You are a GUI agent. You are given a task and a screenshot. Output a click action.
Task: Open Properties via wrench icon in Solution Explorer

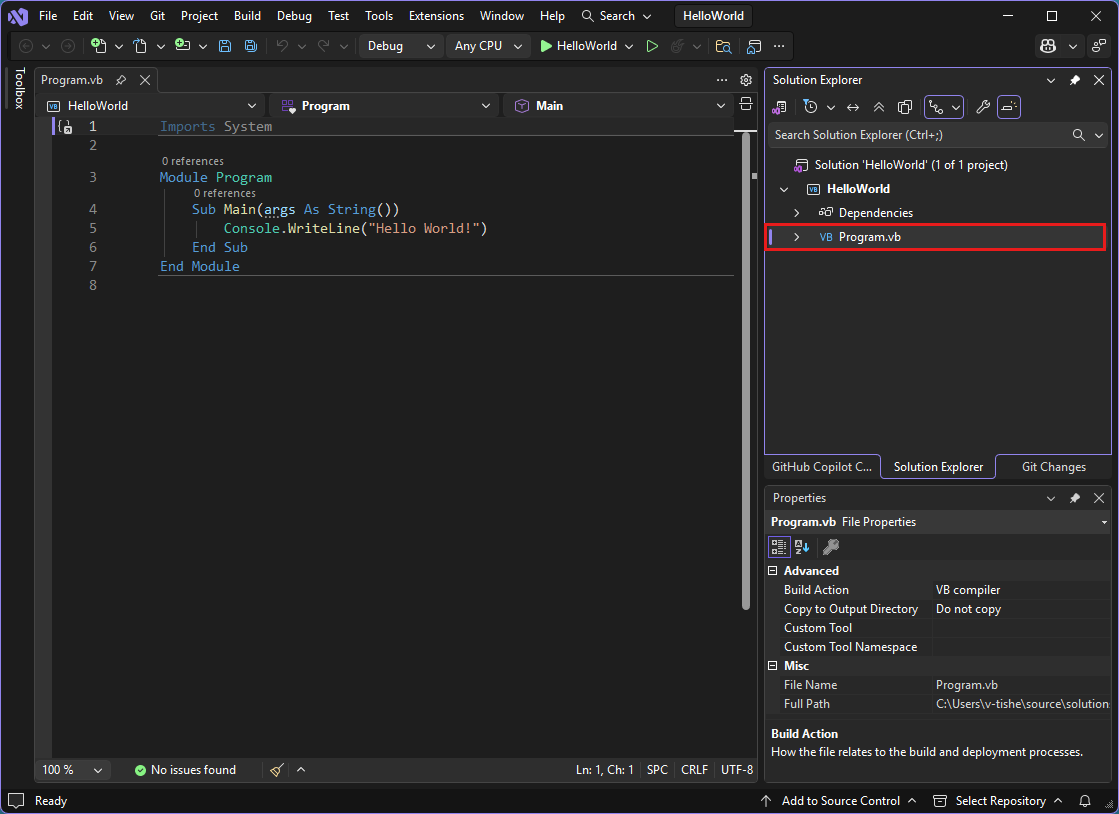click(x=985, y=107)
